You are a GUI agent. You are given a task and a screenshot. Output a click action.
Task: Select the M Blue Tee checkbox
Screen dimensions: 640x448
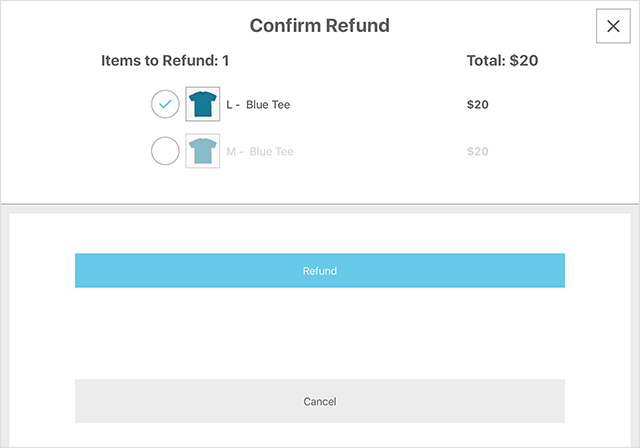tap(165, 152)
